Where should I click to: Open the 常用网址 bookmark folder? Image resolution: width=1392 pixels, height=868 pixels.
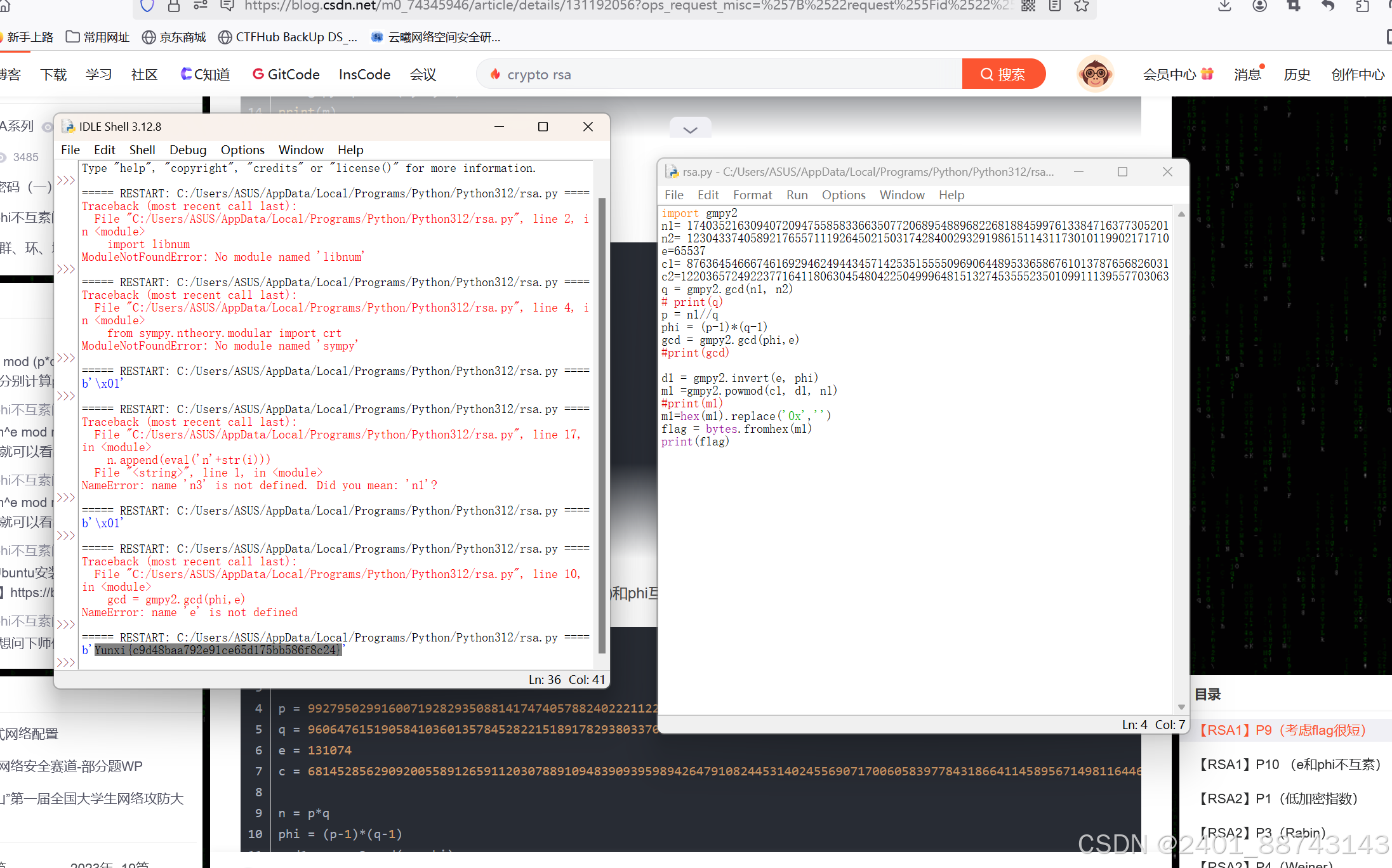coord(98,37)
